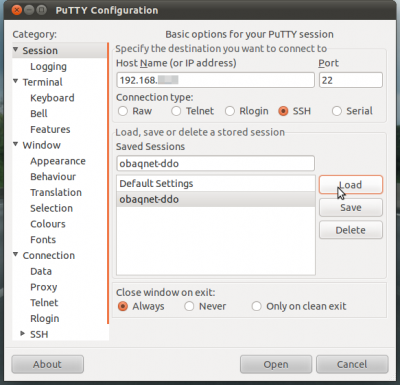Image resolution: width=400 pixels, height=385 pixels.
Task: Open the Telnet category in tree
Action: (x=44, y=303)
